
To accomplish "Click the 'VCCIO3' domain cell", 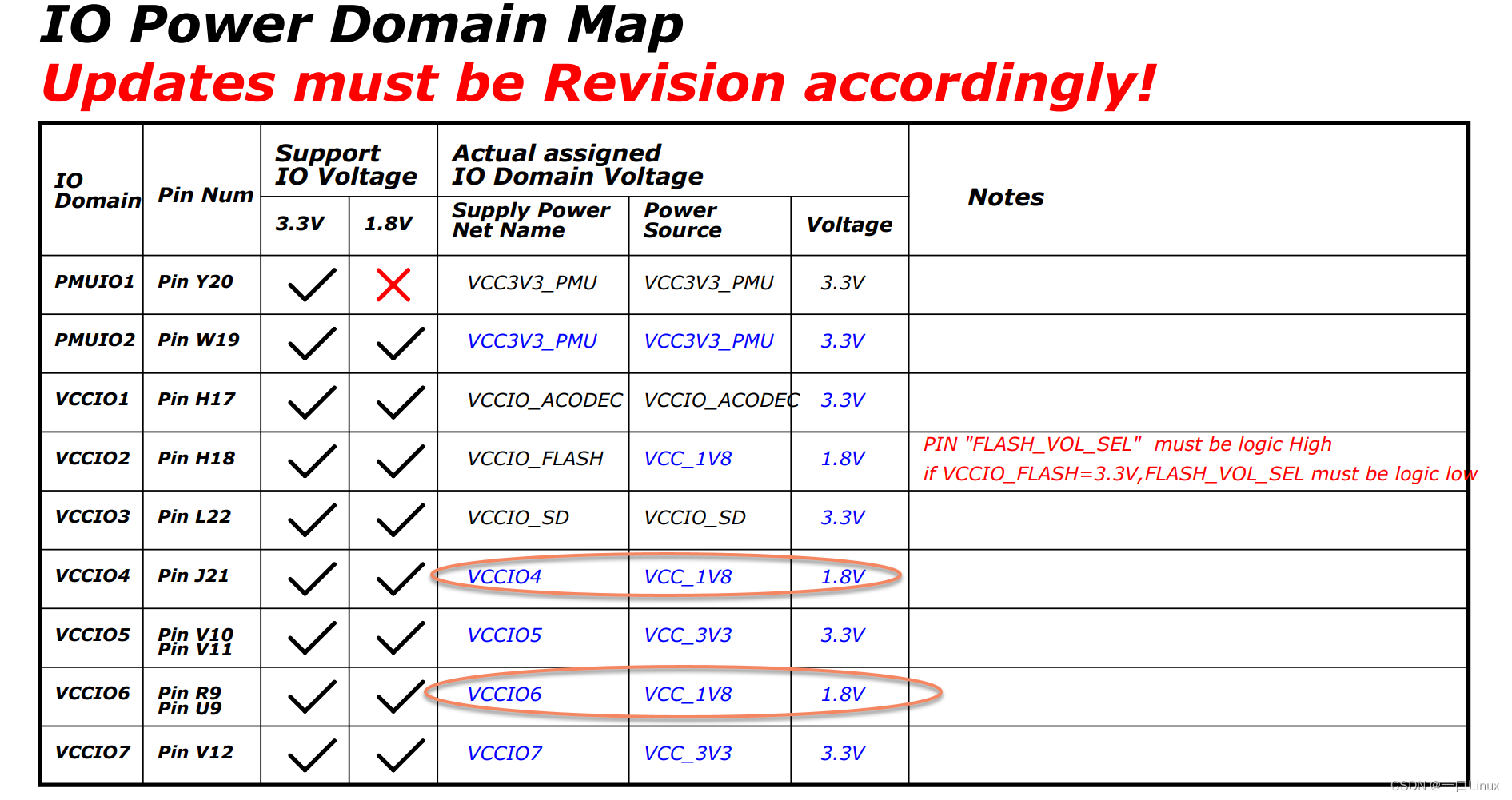I will click(x=92, y=516).
